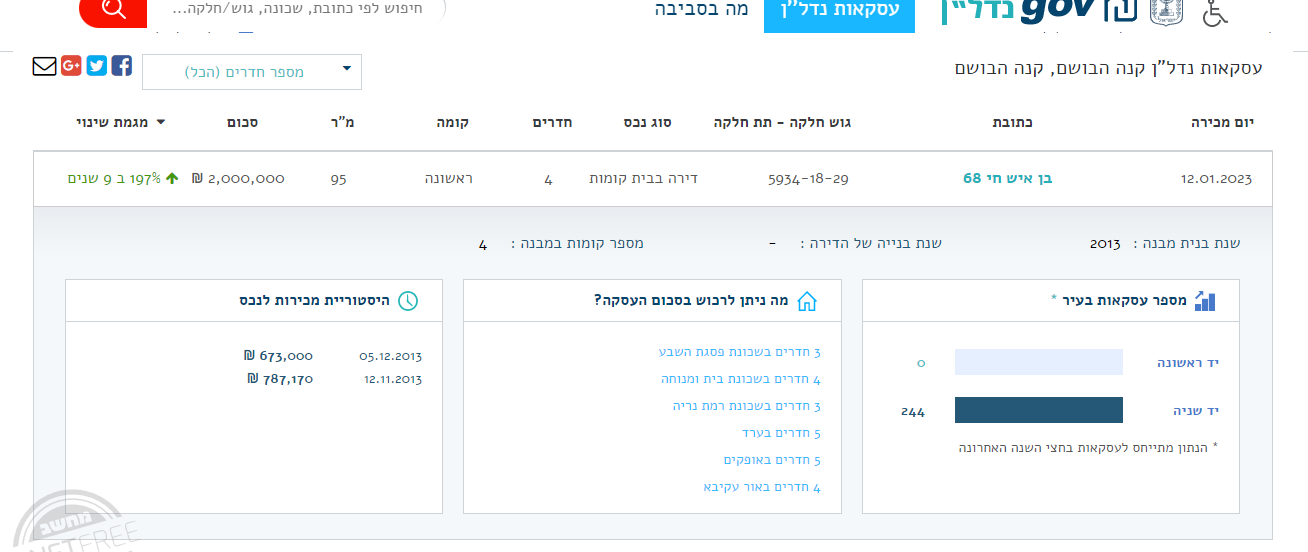Click the dark יד שניה transactions bar

1038,411
